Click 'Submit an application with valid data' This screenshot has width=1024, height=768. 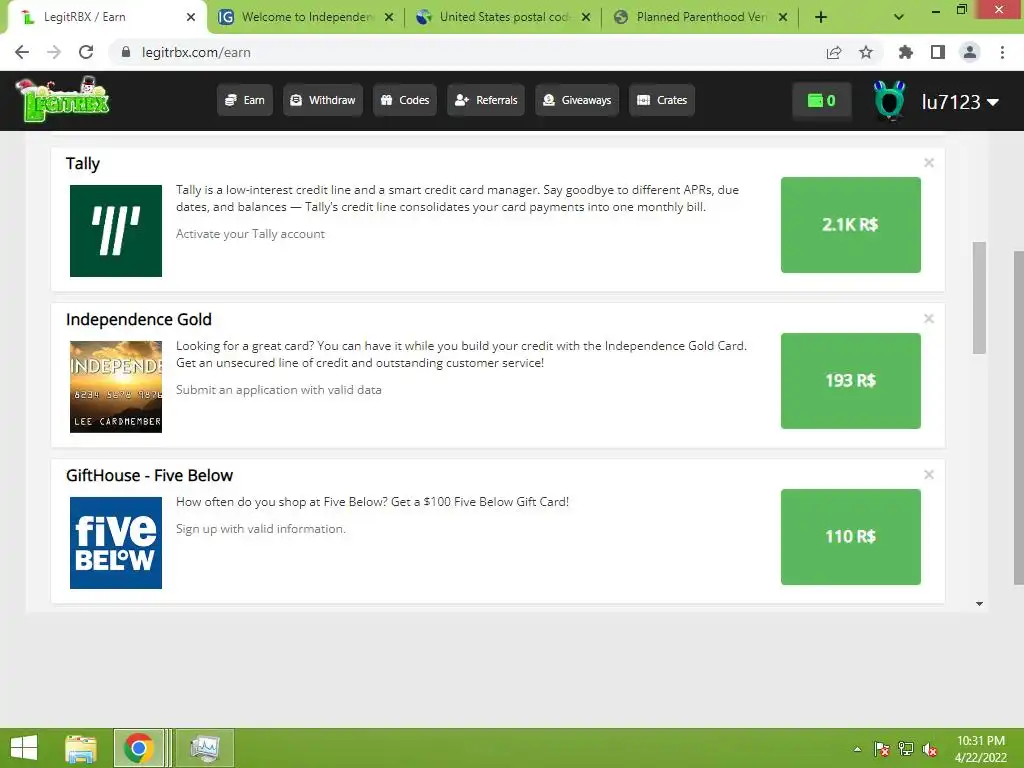279,390
